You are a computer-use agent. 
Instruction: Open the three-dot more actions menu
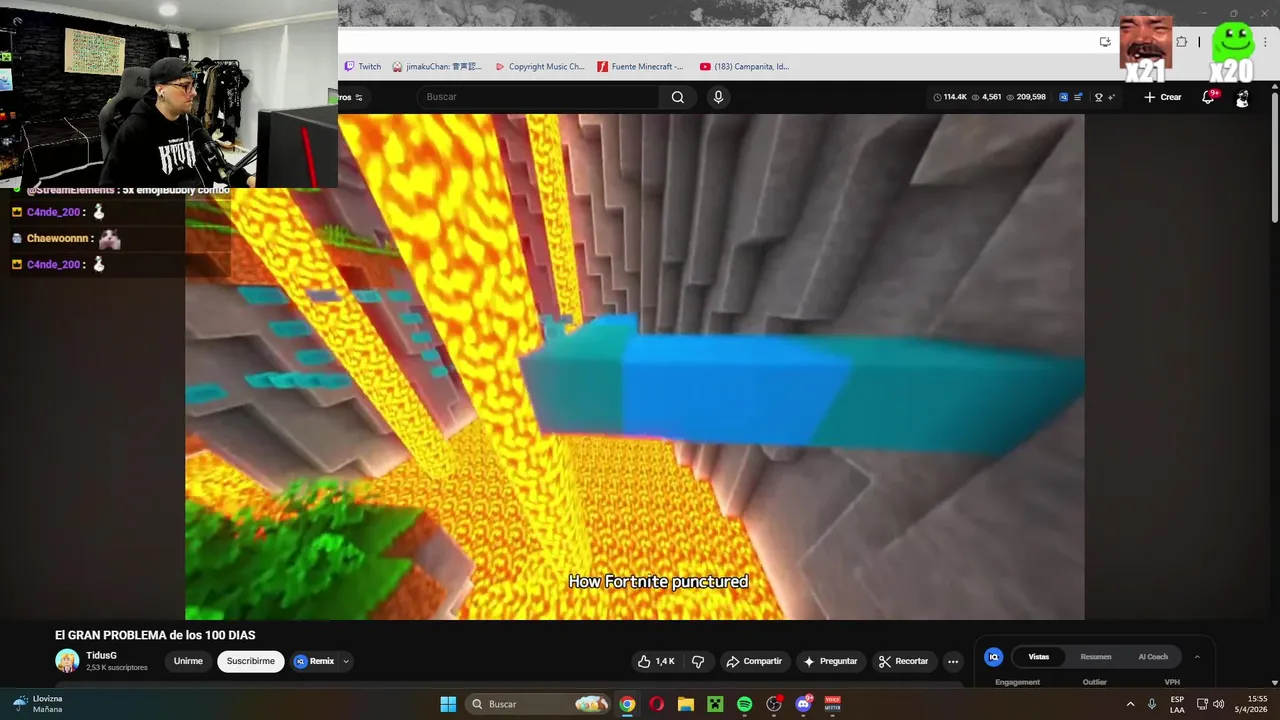pos(953,661)
